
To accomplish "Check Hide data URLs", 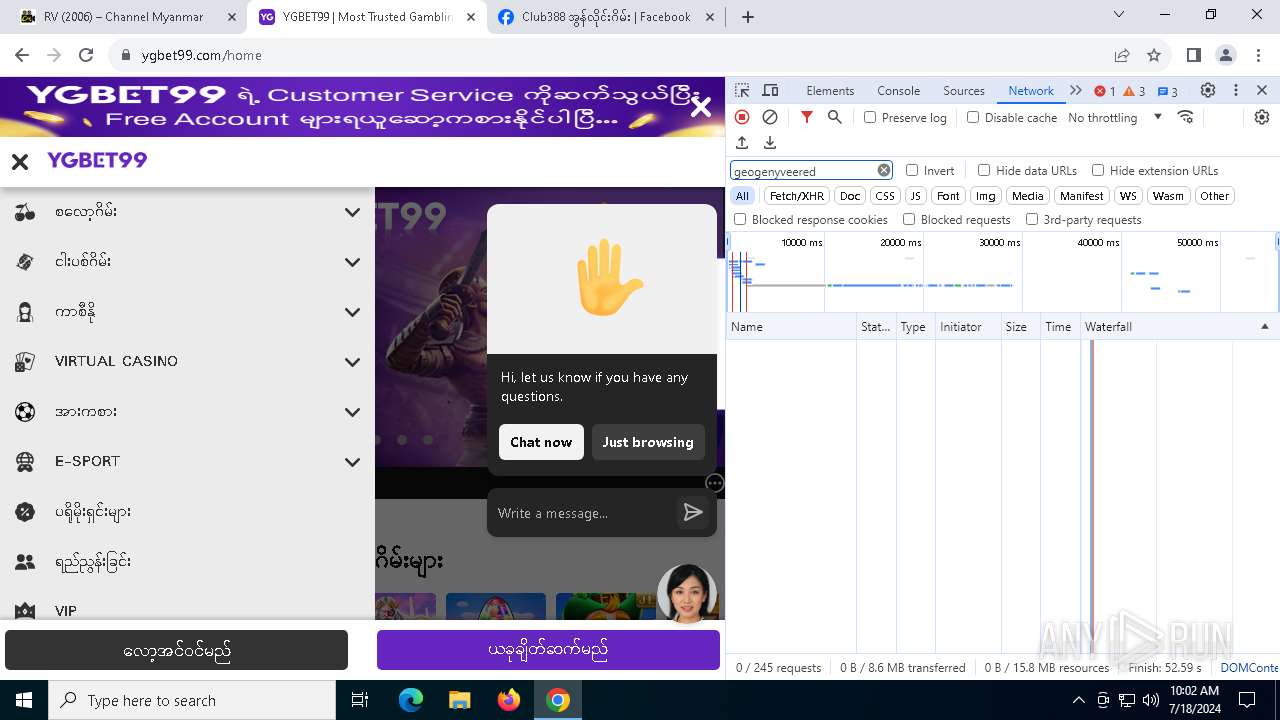I will pos(984,170).
